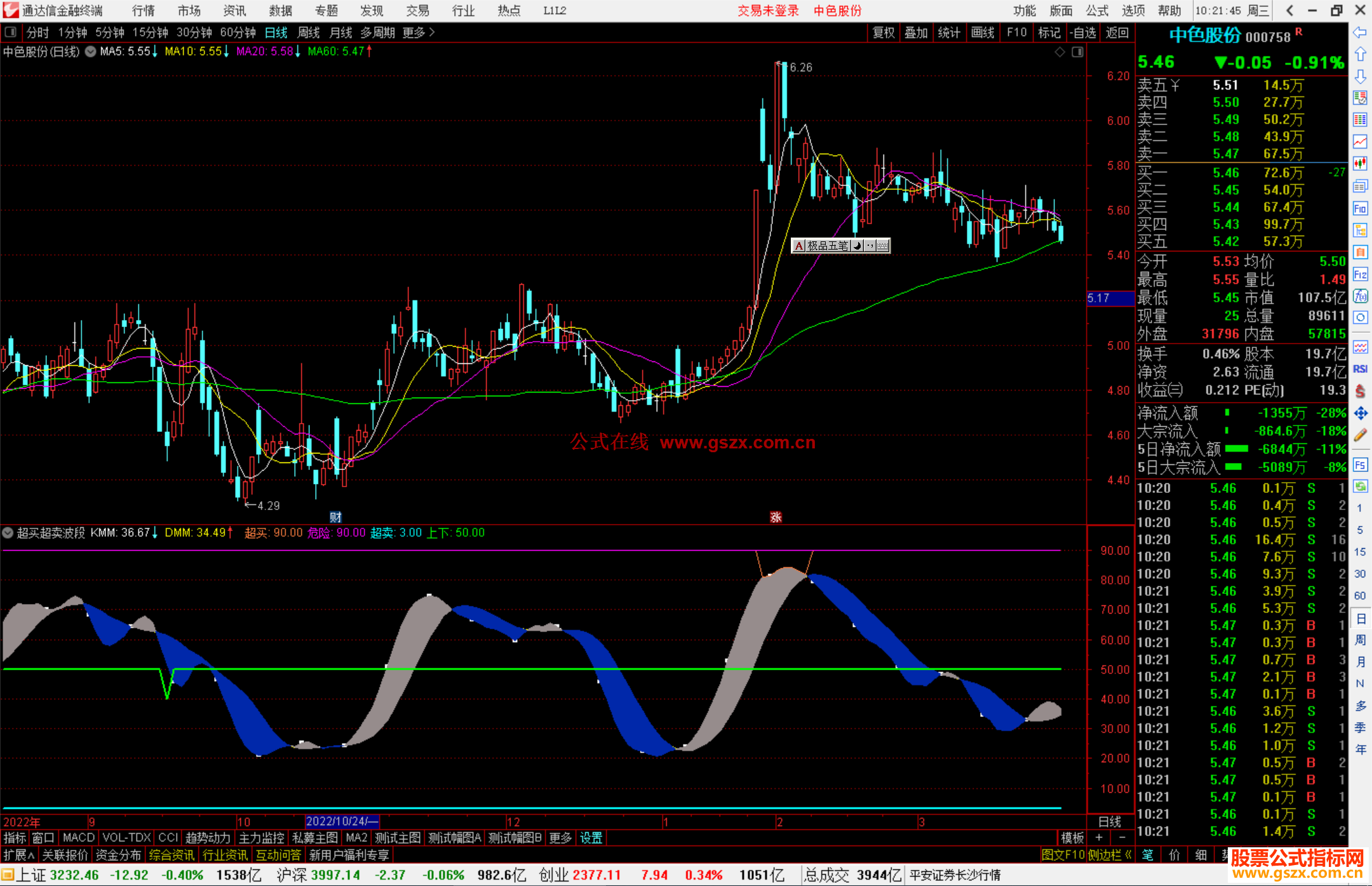The width and height of the screenshot is (1372, 886).
Task: Expand the 扩展 menu at bottom left
Action: pyautogui.click(x=18, y=855)
